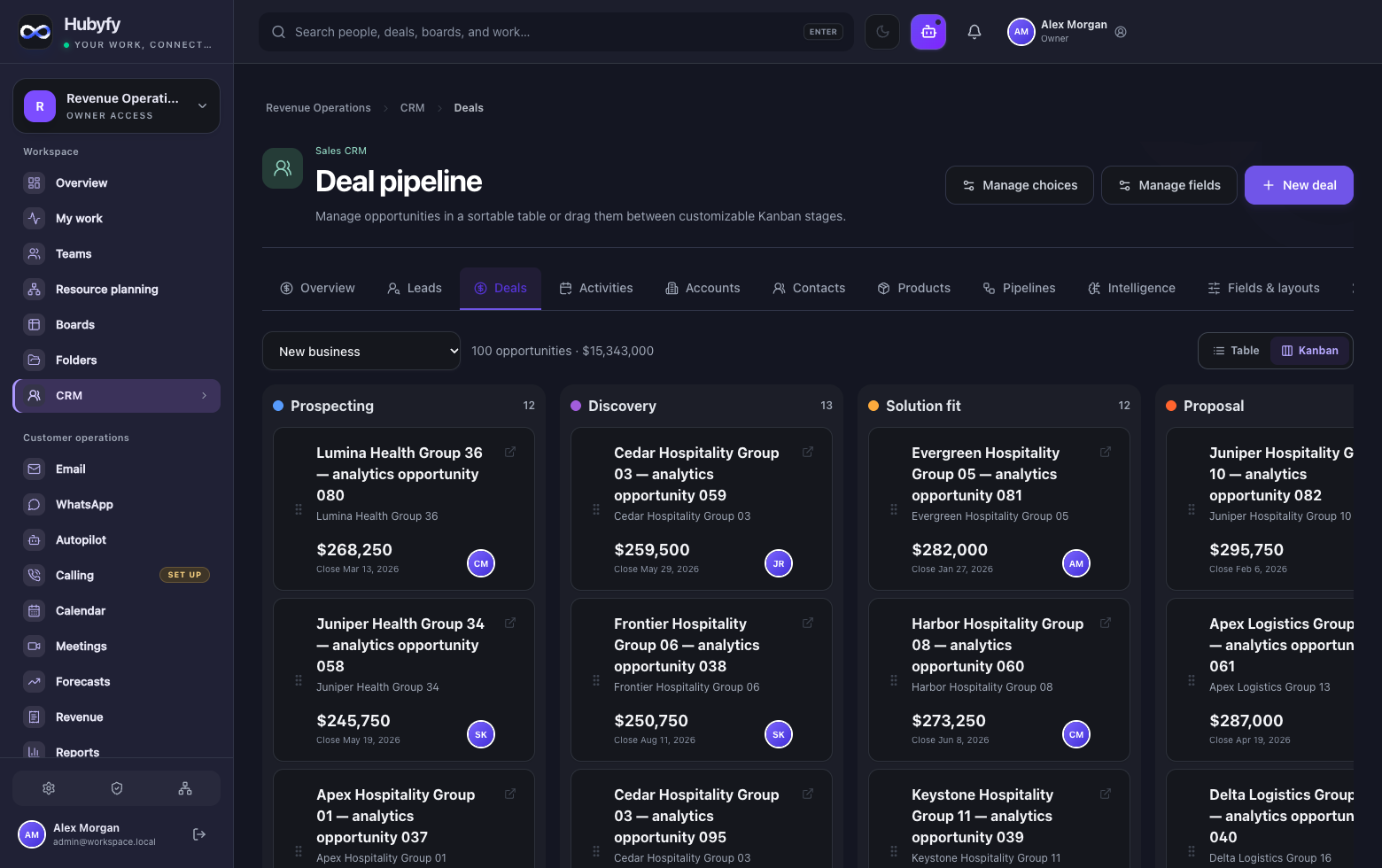This screenshot has width=1382, height=868.
Task: Open WhatsApp in the sidebar
Action: [117, 505]
